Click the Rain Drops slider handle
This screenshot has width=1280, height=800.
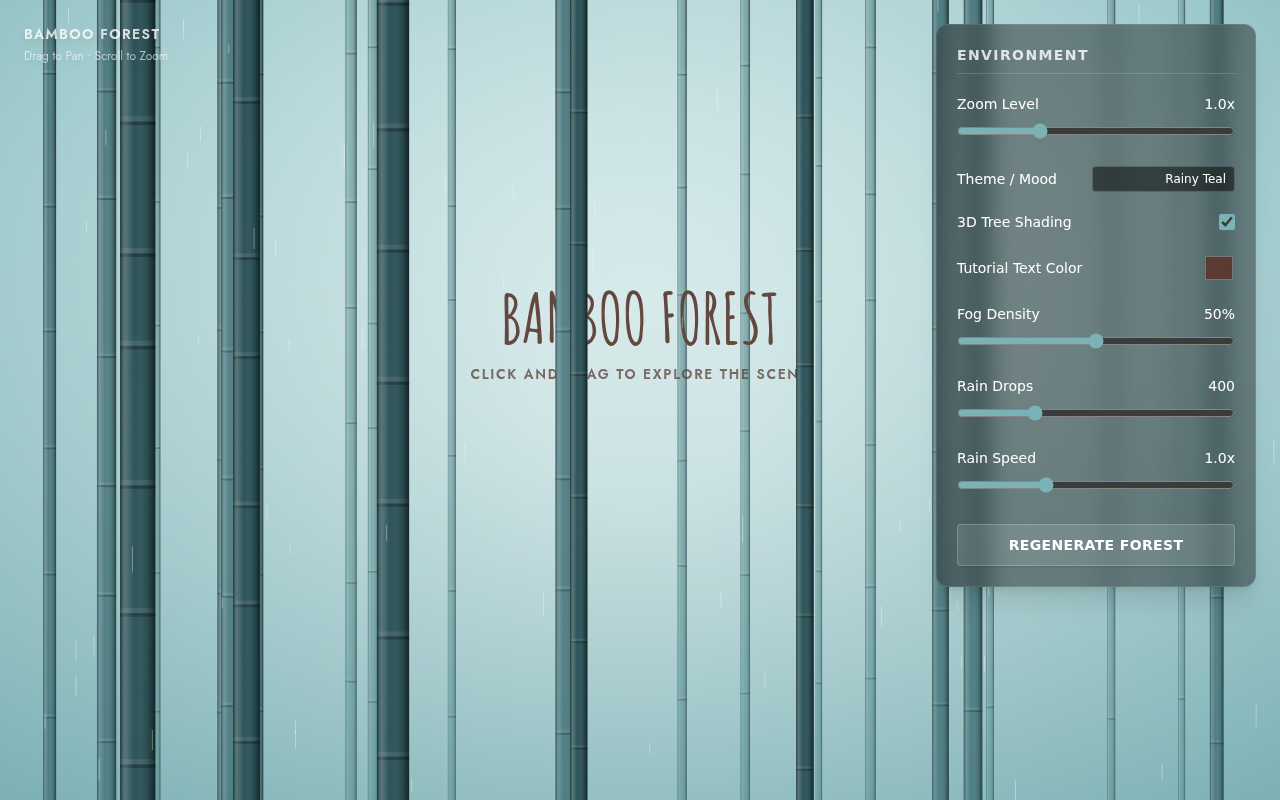tap(1035, 413)
